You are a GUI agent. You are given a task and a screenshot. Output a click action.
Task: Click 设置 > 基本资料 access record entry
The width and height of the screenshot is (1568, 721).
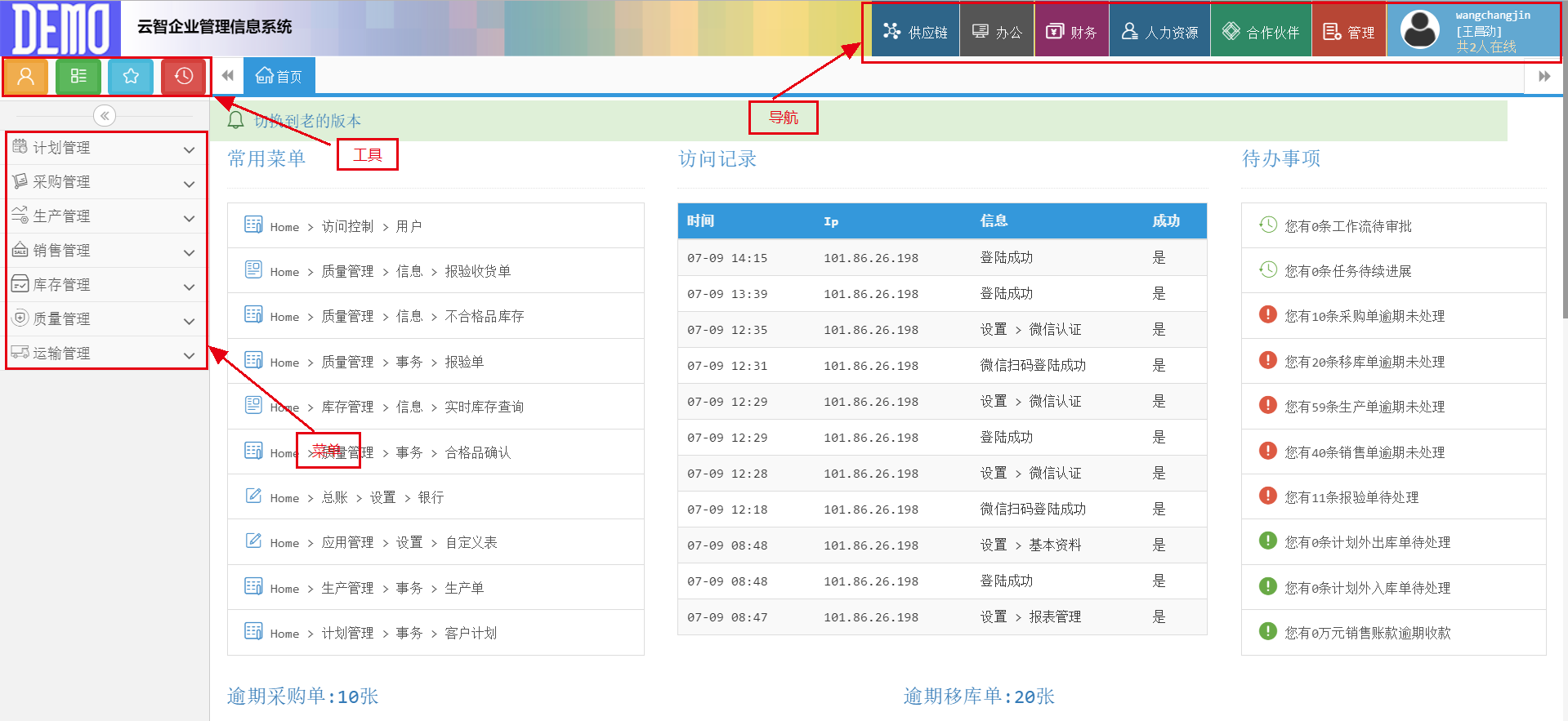[x=1030, y=545]
